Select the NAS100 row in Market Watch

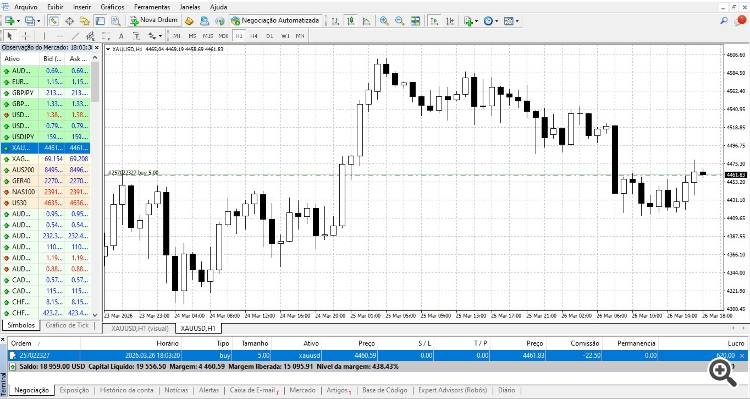(x=45, y=191)
